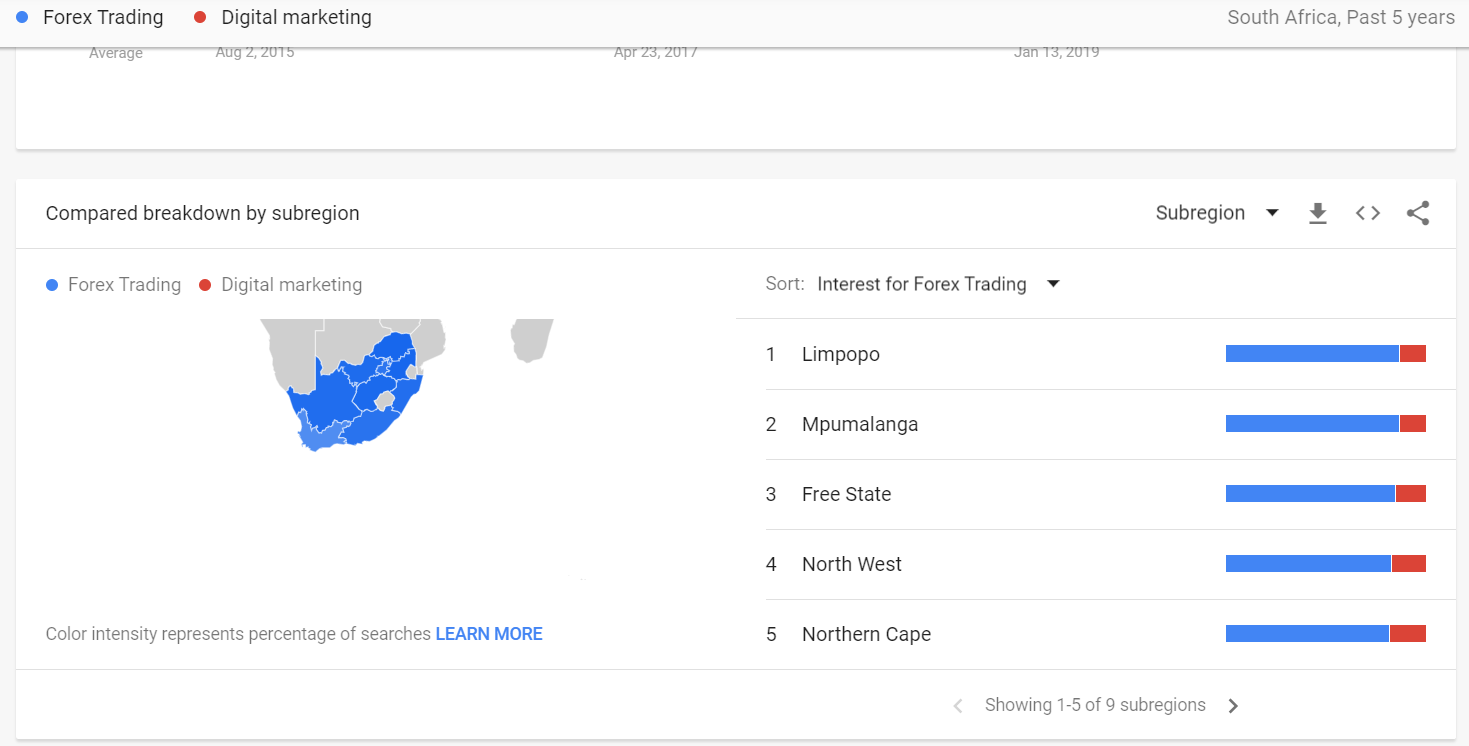The image size is (1469, 746).
Task: Click the previous page chevron
Action: pos(958,706)
